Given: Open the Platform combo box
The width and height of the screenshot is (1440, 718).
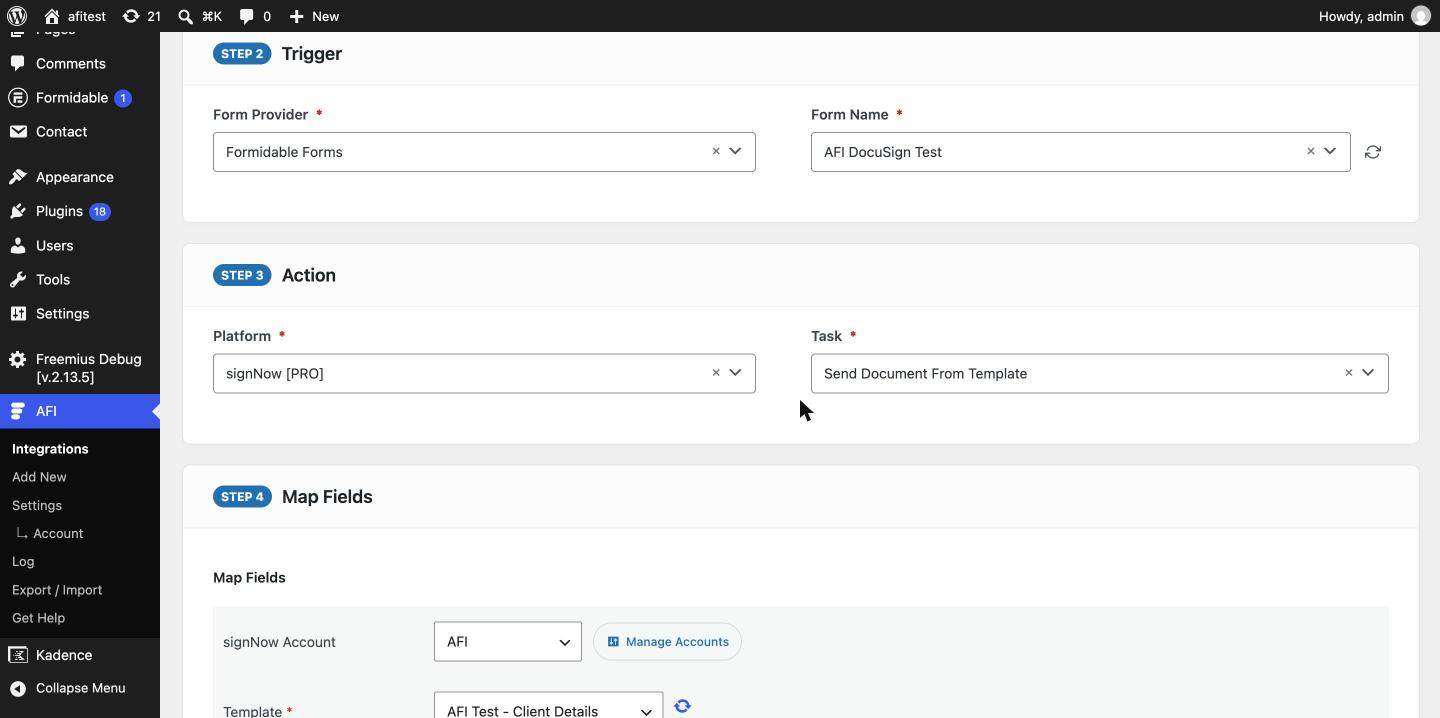Looking at the screenshot, I should (484, 373).
